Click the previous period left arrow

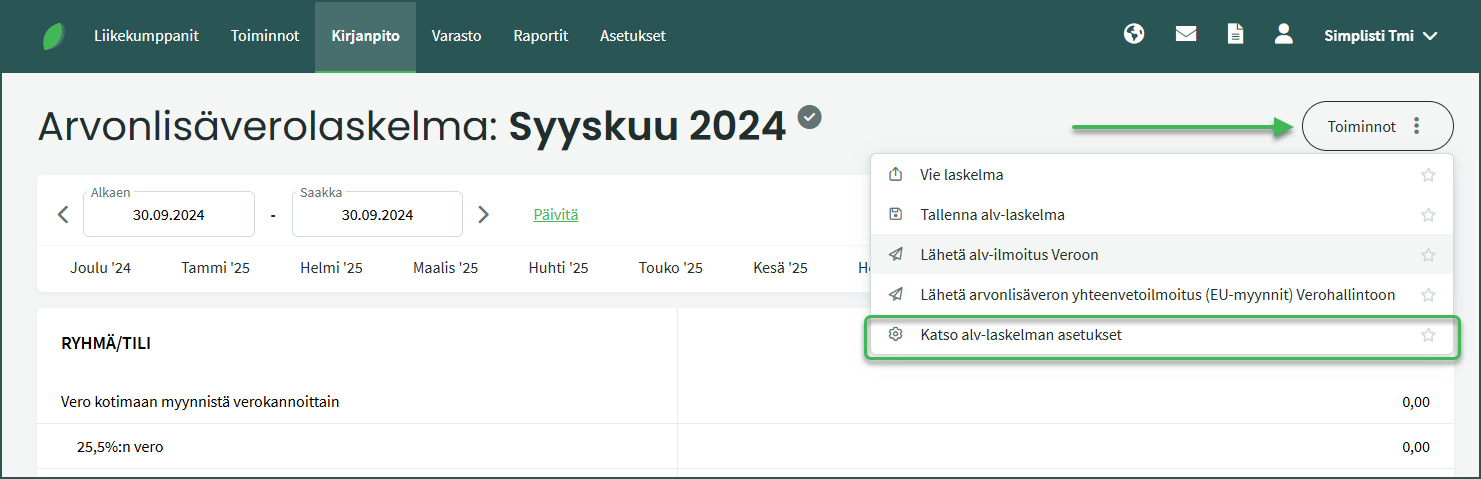click(63, 214)
